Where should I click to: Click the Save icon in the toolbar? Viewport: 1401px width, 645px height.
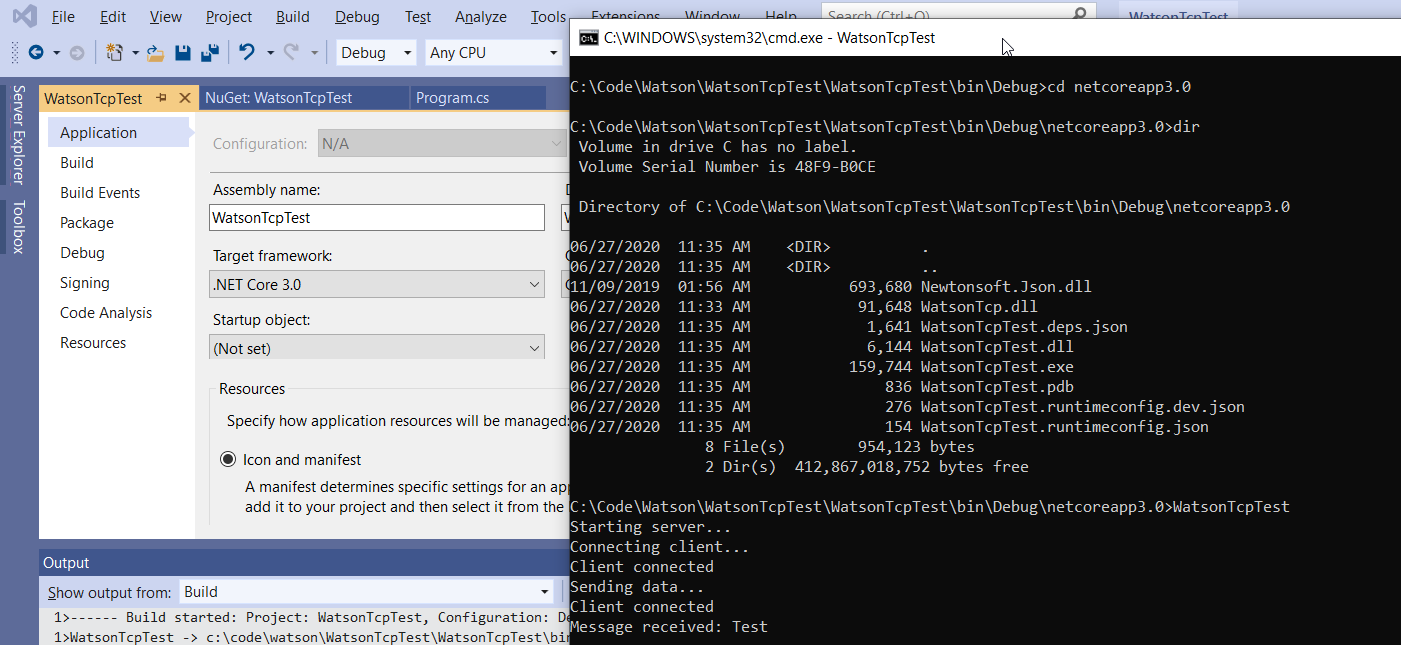pos(184,52)
